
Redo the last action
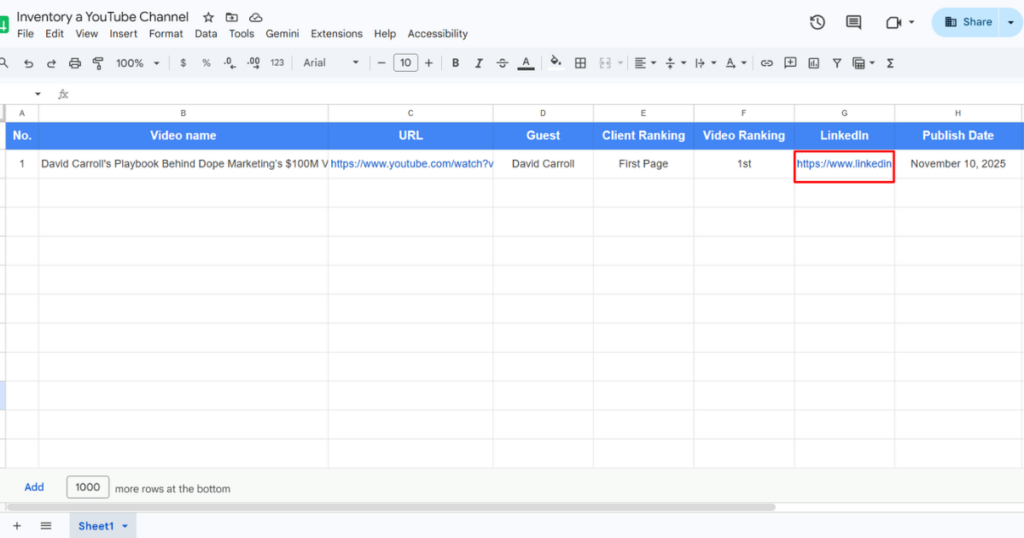point(51,63)
